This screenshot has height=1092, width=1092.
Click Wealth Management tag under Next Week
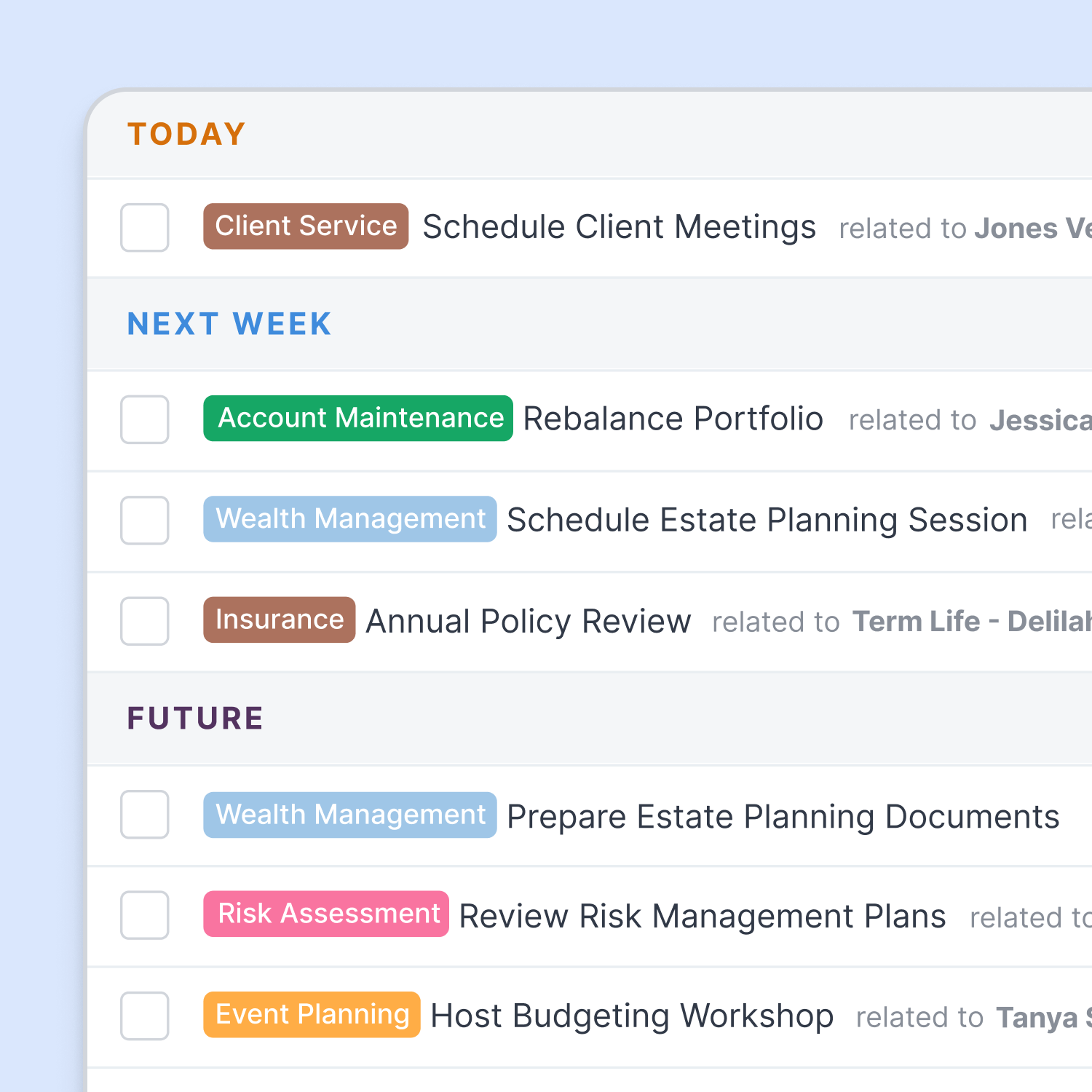pos(350,519)
